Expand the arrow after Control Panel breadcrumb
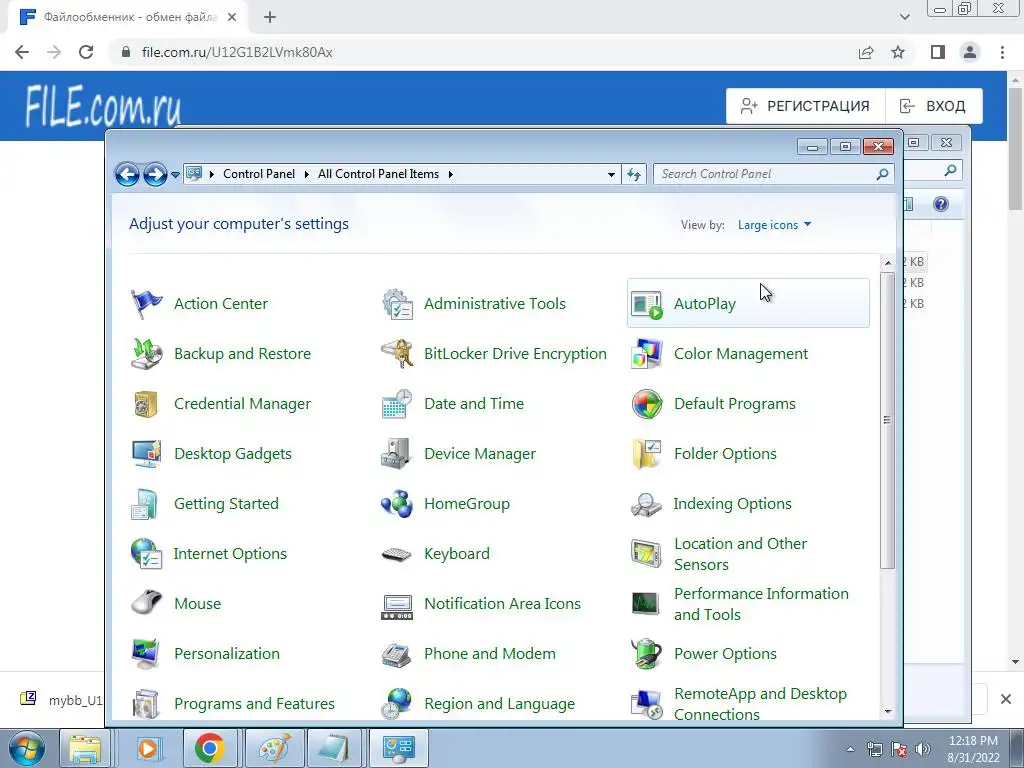The height and width of the screenshot is (768, 1024). [306, 174]
